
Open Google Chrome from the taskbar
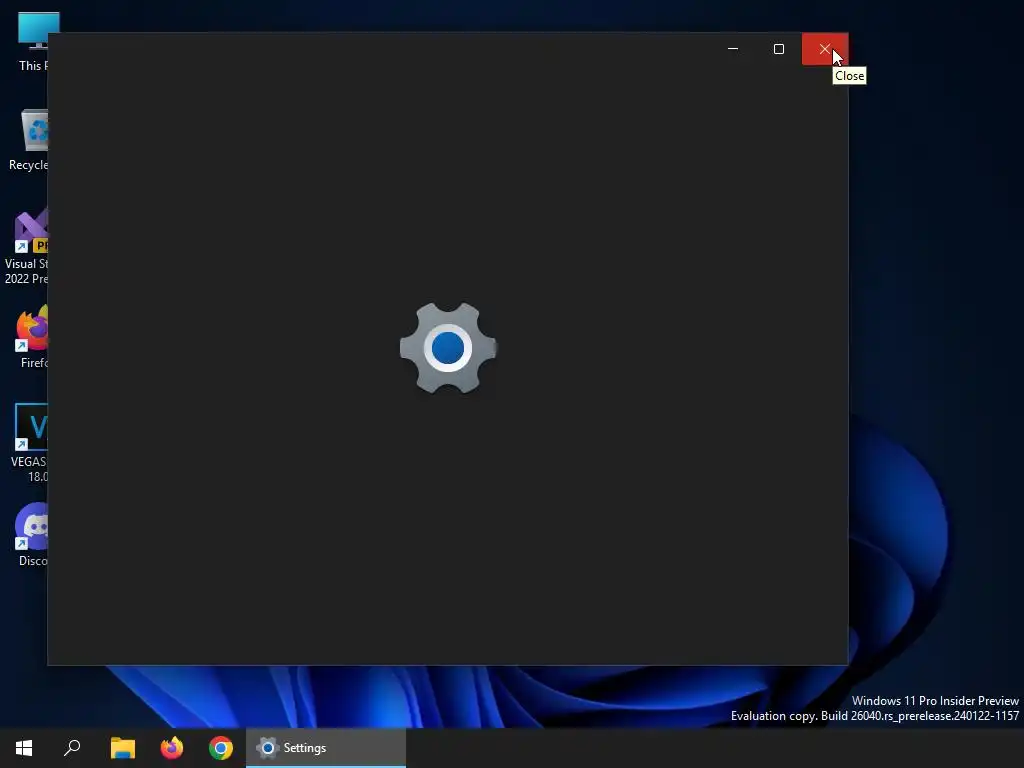221,748
